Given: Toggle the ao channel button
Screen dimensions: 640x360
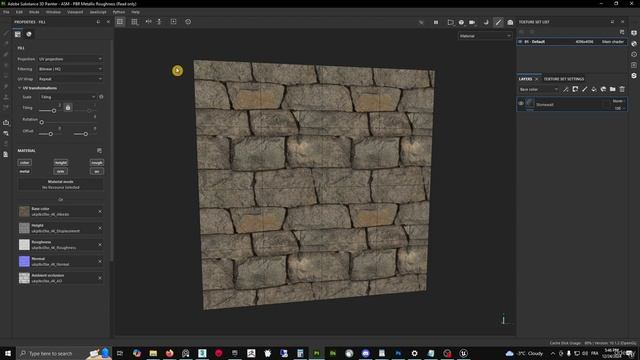Looking at the screenshot, I should coord(97,171).
